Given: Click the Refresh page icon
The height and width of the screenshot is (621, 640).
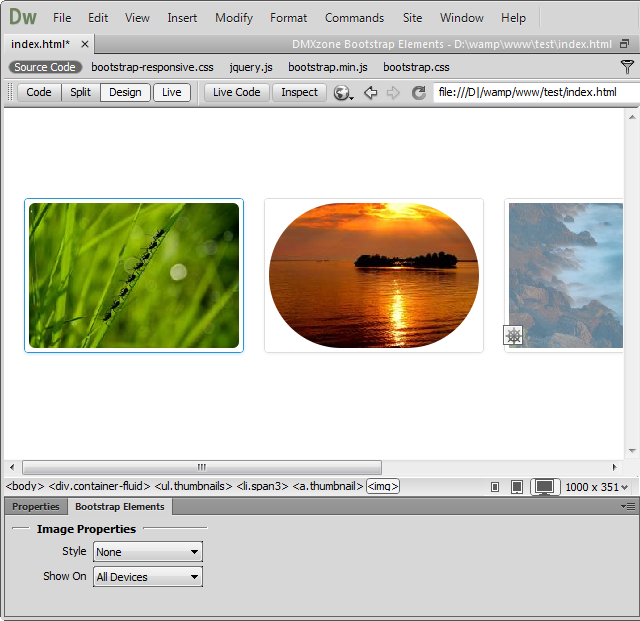Looking at the screenshot, I should 418,92.
